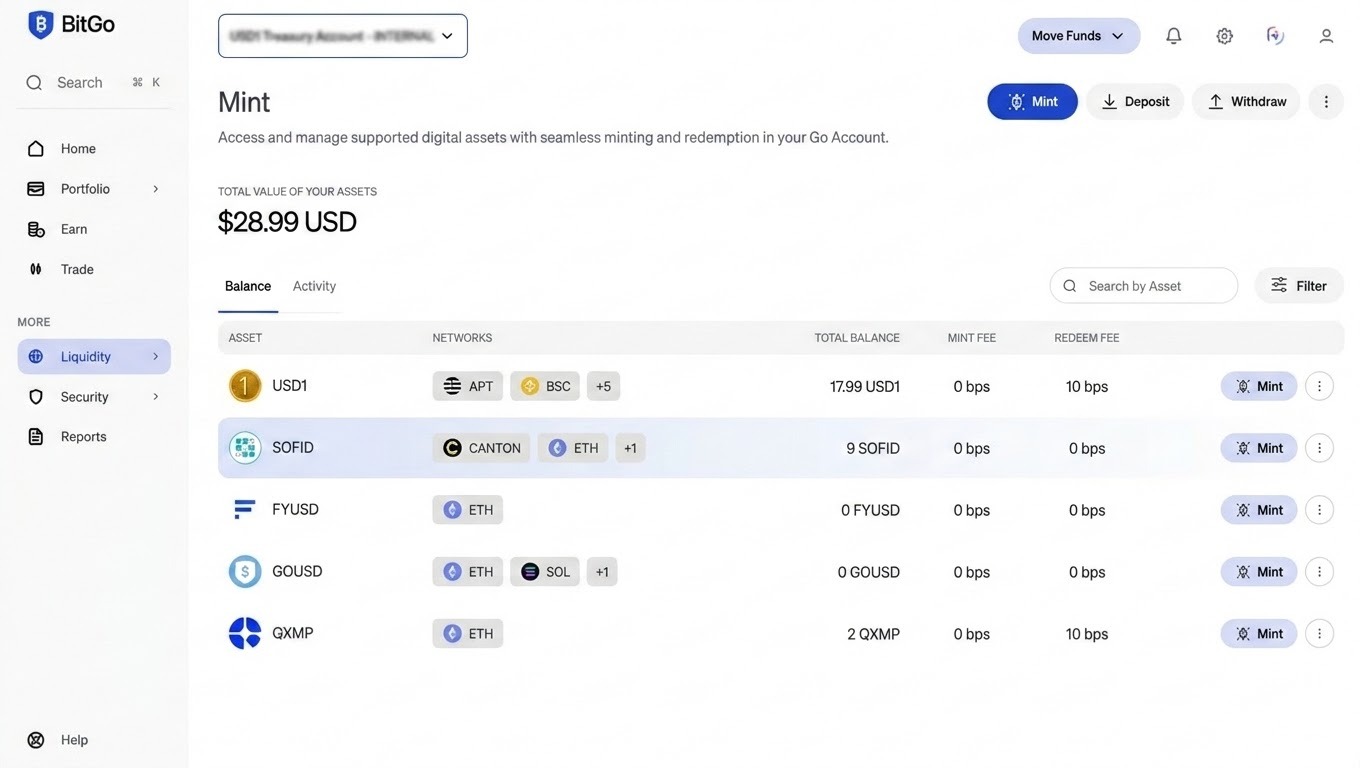
Task: Click the CANTON network chip
Action: pos(482,448)
